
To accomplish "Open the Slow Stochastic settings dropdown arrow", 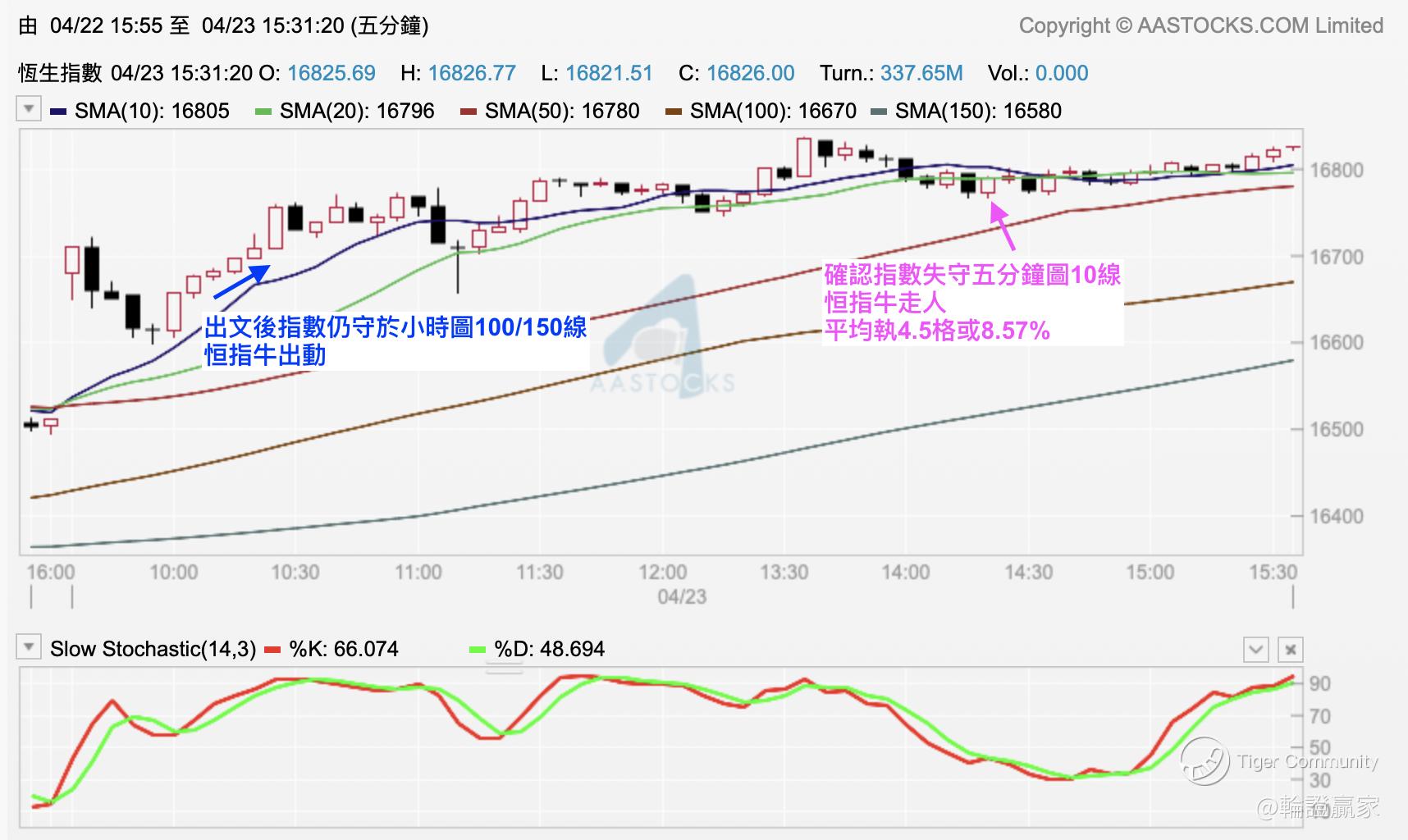I will [29, 647].
